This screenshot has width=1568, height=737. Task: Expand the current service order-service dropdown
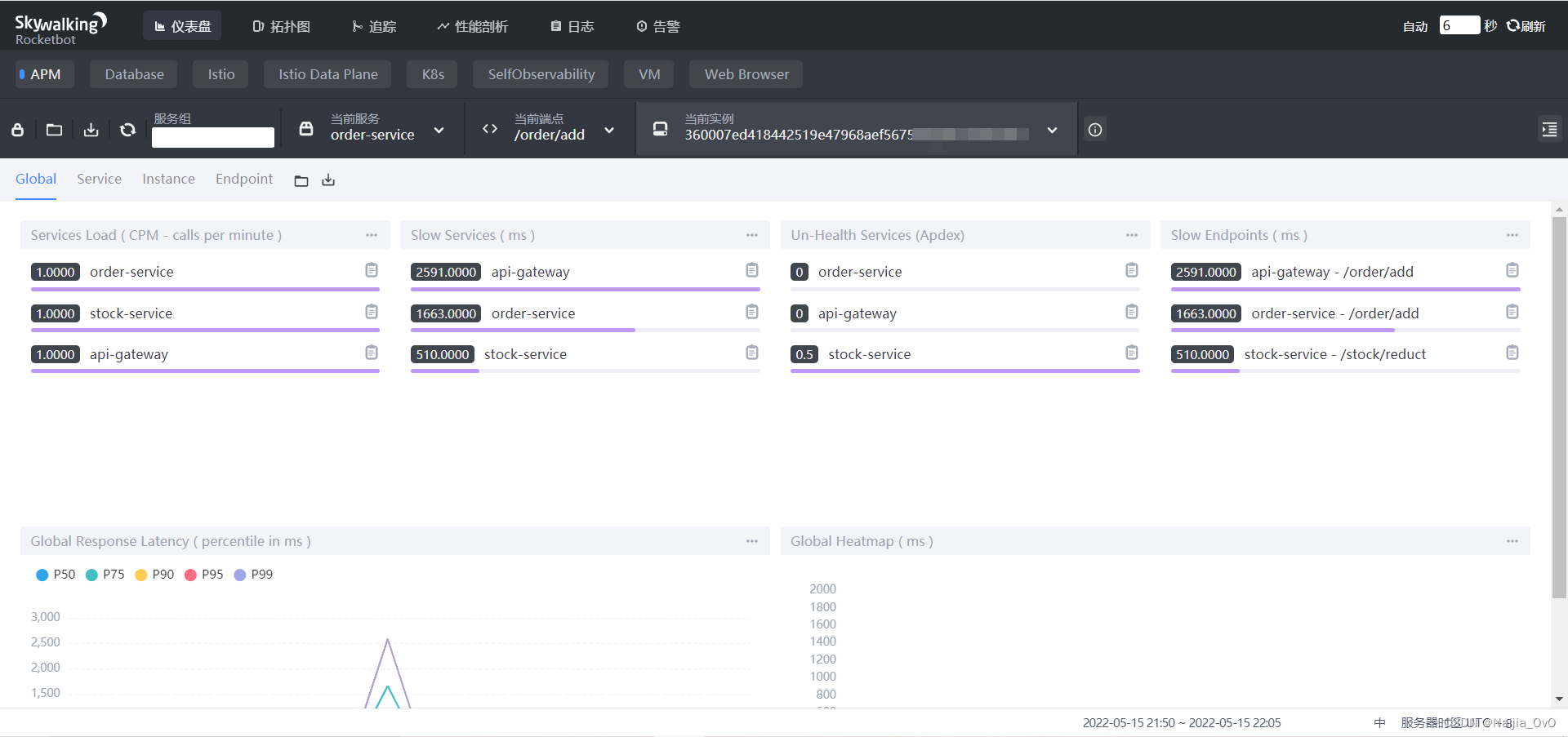439,130
